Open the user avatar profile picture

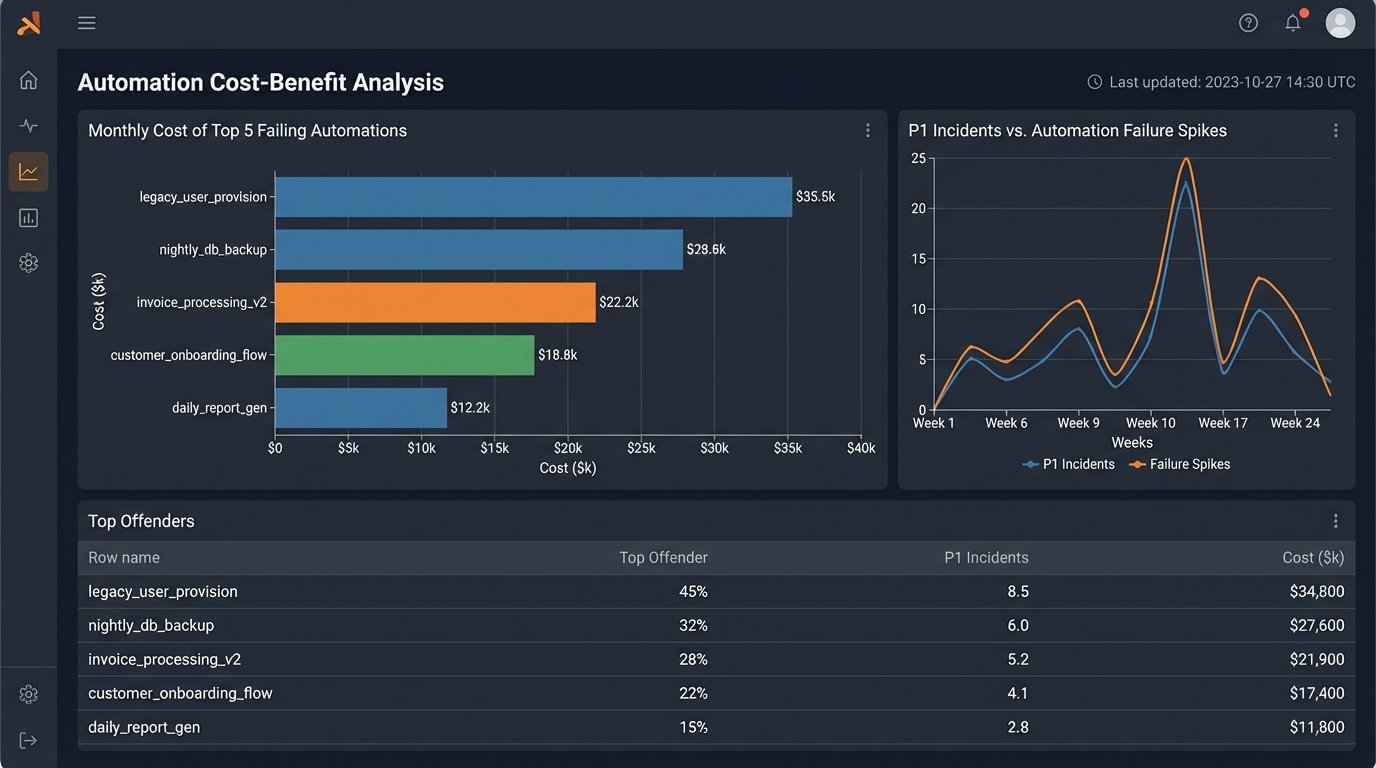tap(1340, 22)
